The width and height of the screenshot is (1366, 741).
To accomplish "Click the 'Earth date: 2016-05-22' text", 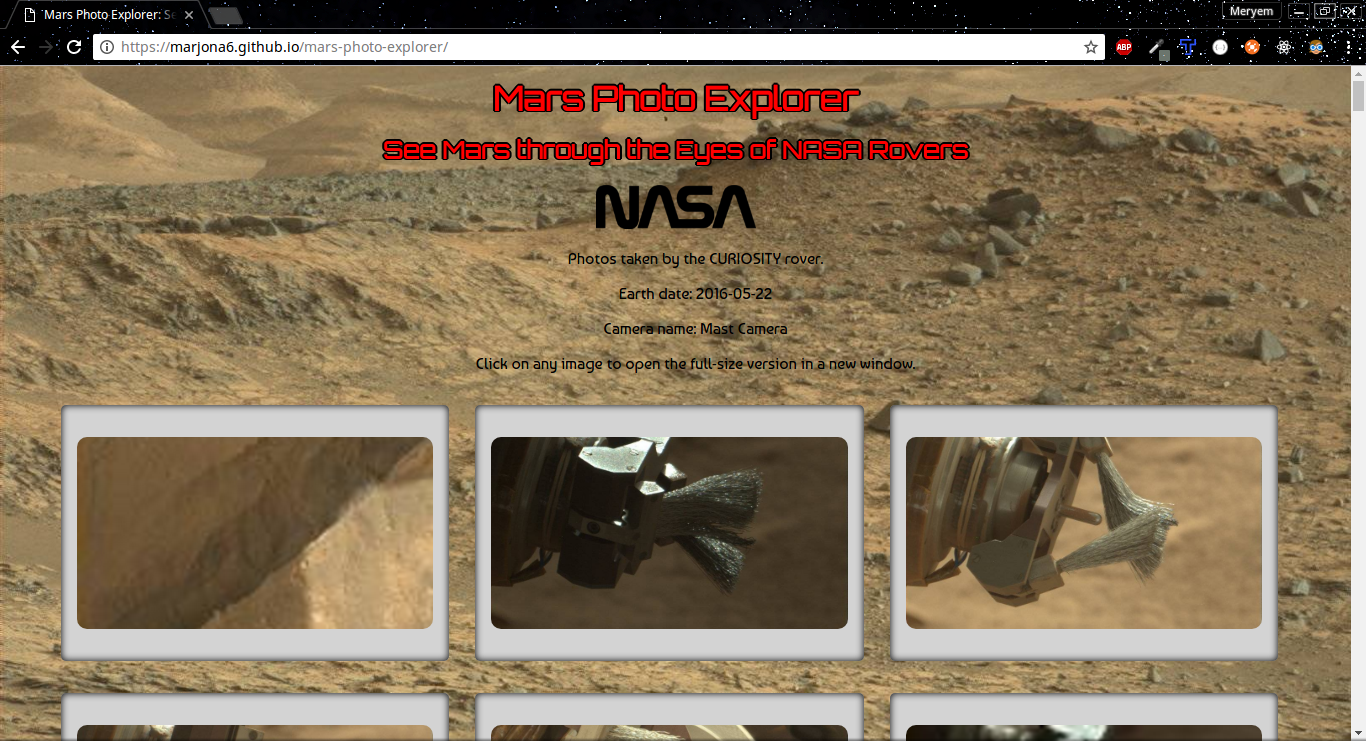I will 695,294.
